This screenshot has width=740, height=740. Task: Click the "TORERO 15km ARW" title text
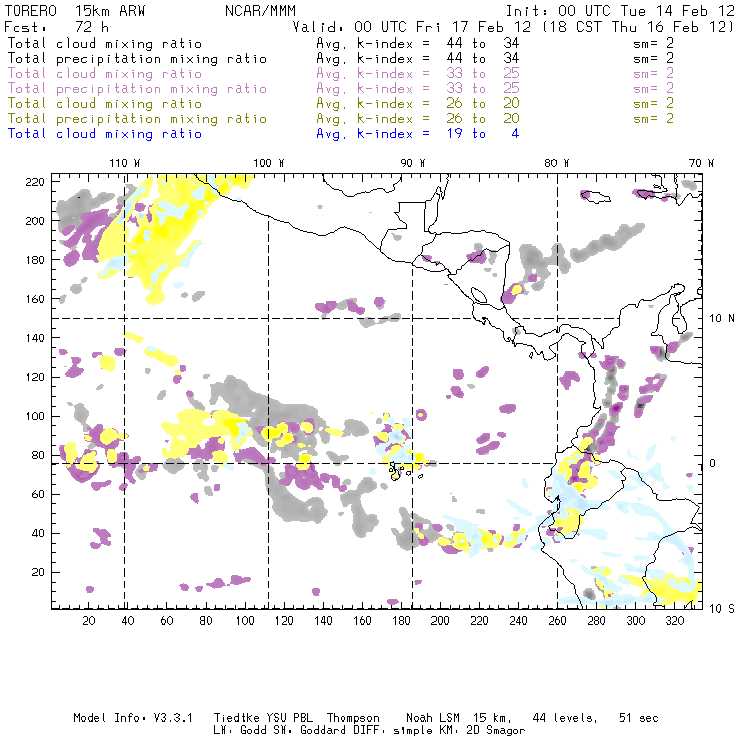[x=75, y=11]
